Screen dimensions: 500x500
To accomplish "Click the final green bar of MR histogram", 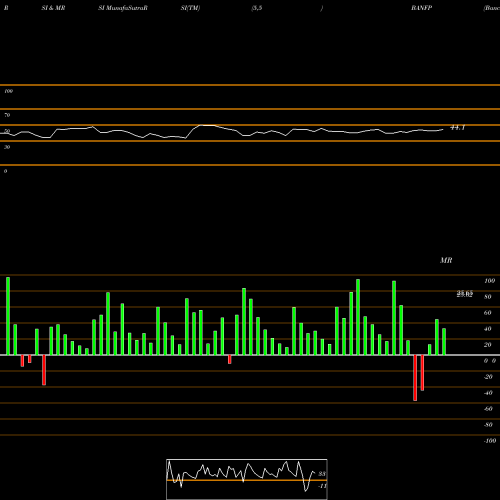I will [444, 342].
